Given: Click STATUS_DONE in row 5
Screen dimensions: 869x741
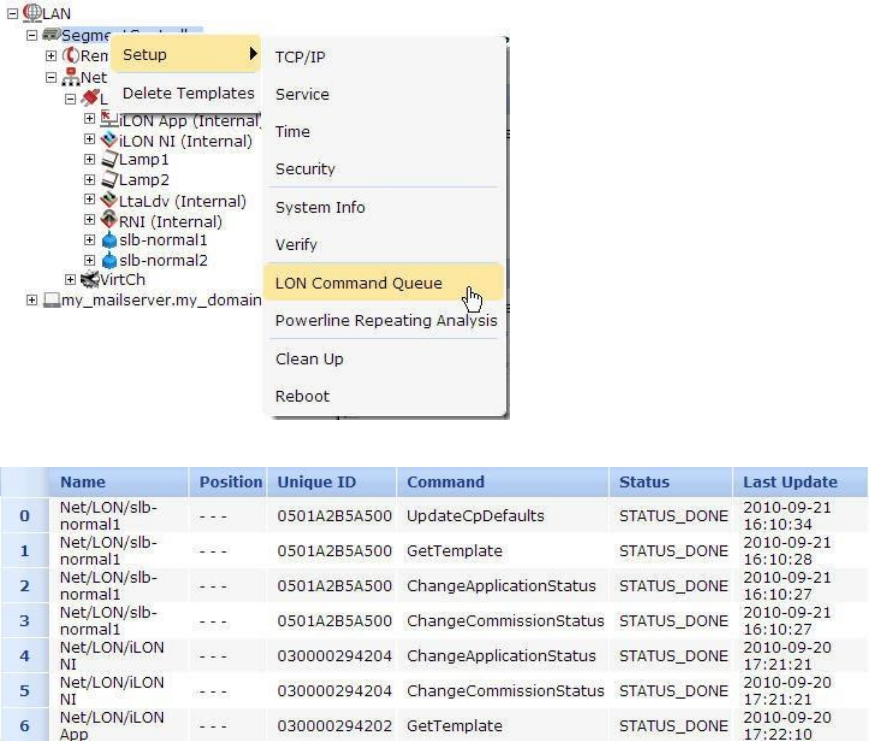Looking at the screenshot, I should click(673, 691).
